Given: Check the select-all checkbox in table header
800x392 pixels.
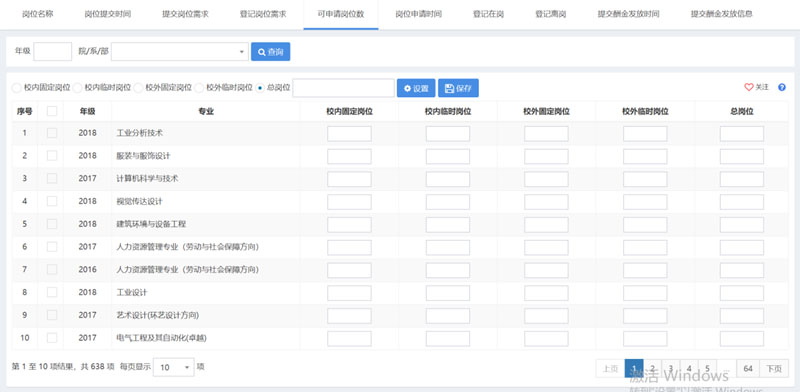Looking at the screenshot, I should tap(52, 111).
